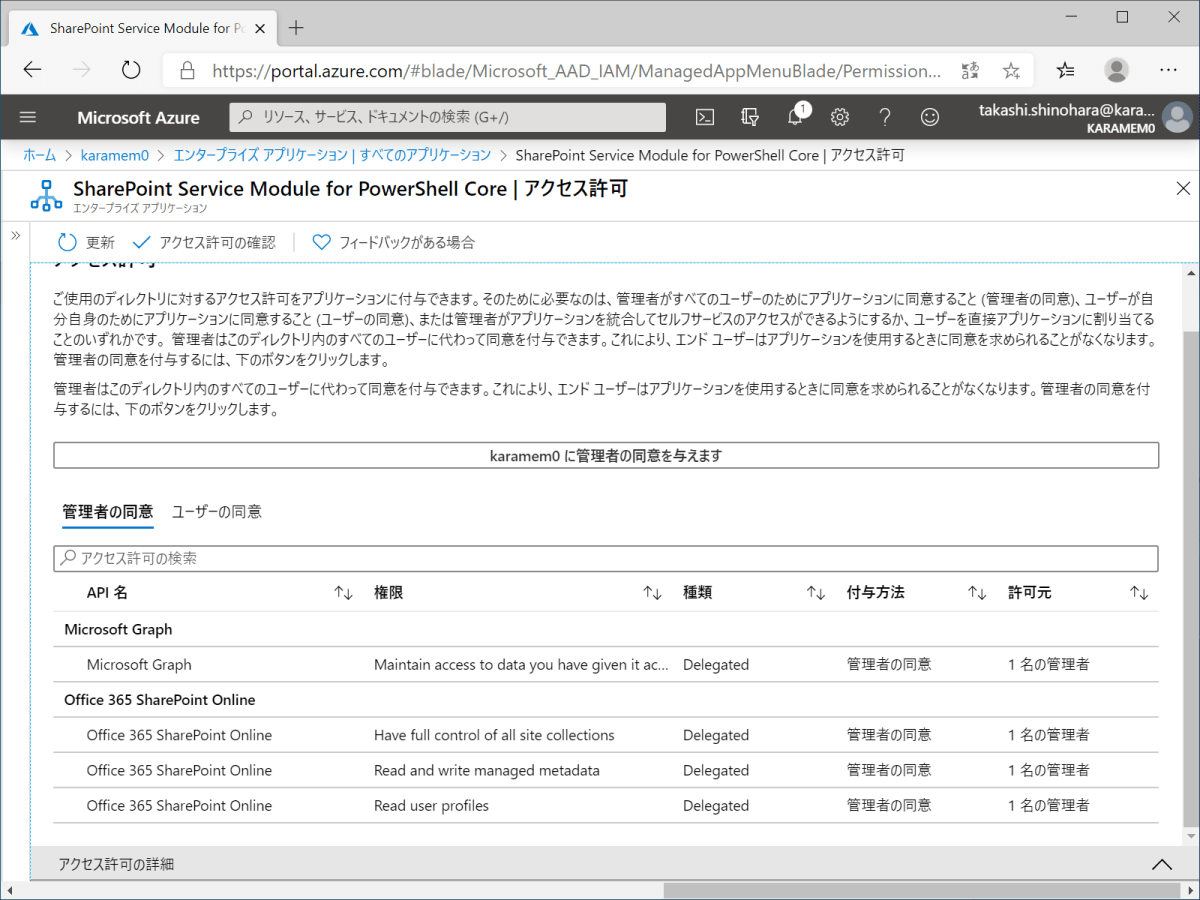Reload the page with browser refresh

(131, 70)
